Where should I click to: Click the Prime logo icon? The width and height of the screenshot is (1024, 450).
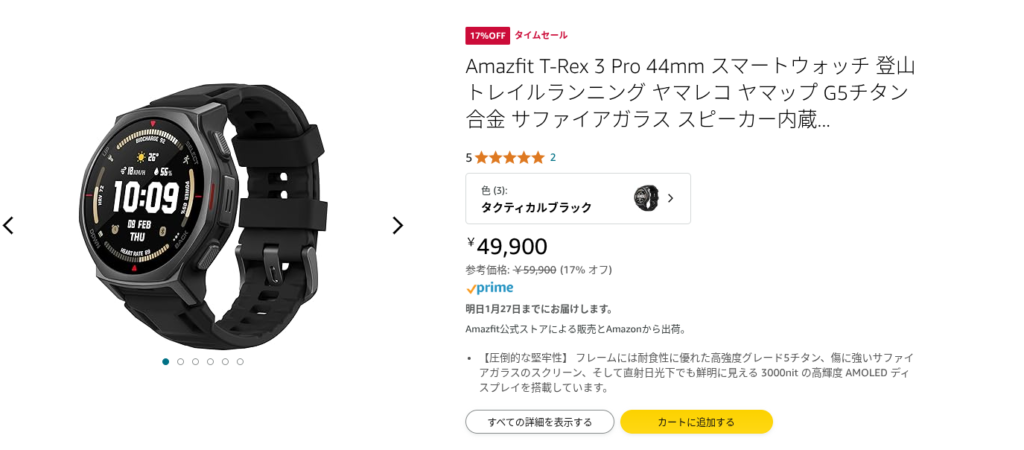[490, 288]
